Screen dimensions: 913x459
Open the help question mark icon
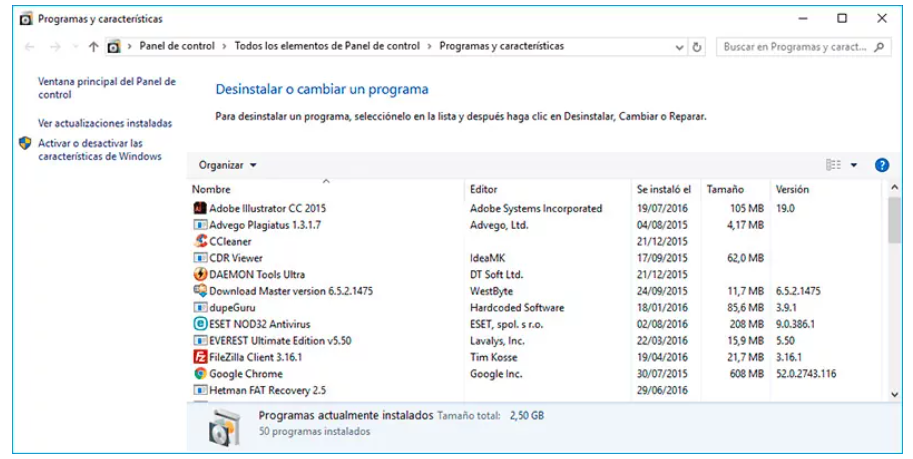(x=882, y=165)
